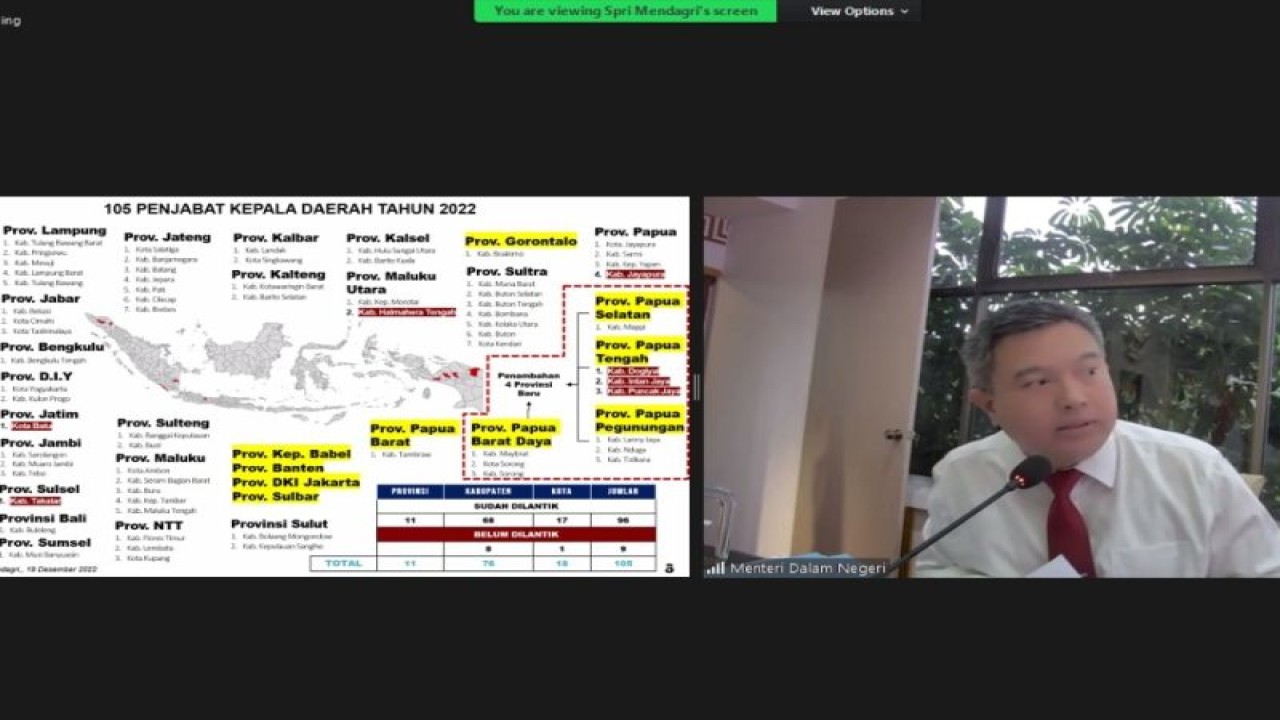Select the Menteri Dalam Negeri name label
This screenshot has height=720, width=1280.
807,568
